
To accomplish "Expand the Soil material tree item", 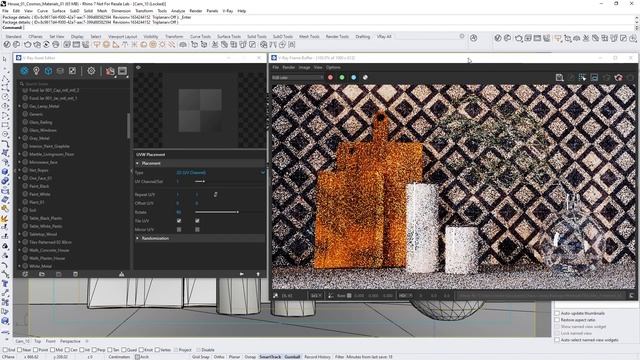I will click(x=19, y=210).
